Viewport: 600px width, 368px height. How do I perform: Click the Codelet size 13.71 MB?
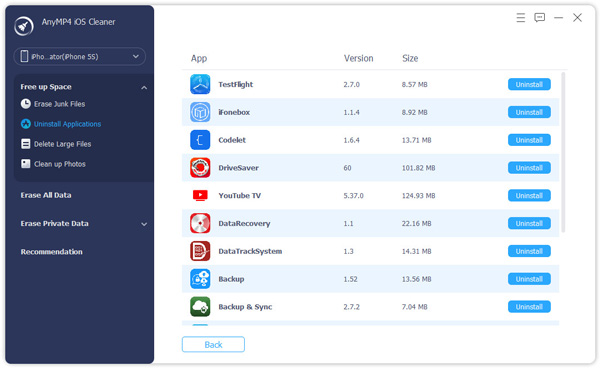click(416, 140)
